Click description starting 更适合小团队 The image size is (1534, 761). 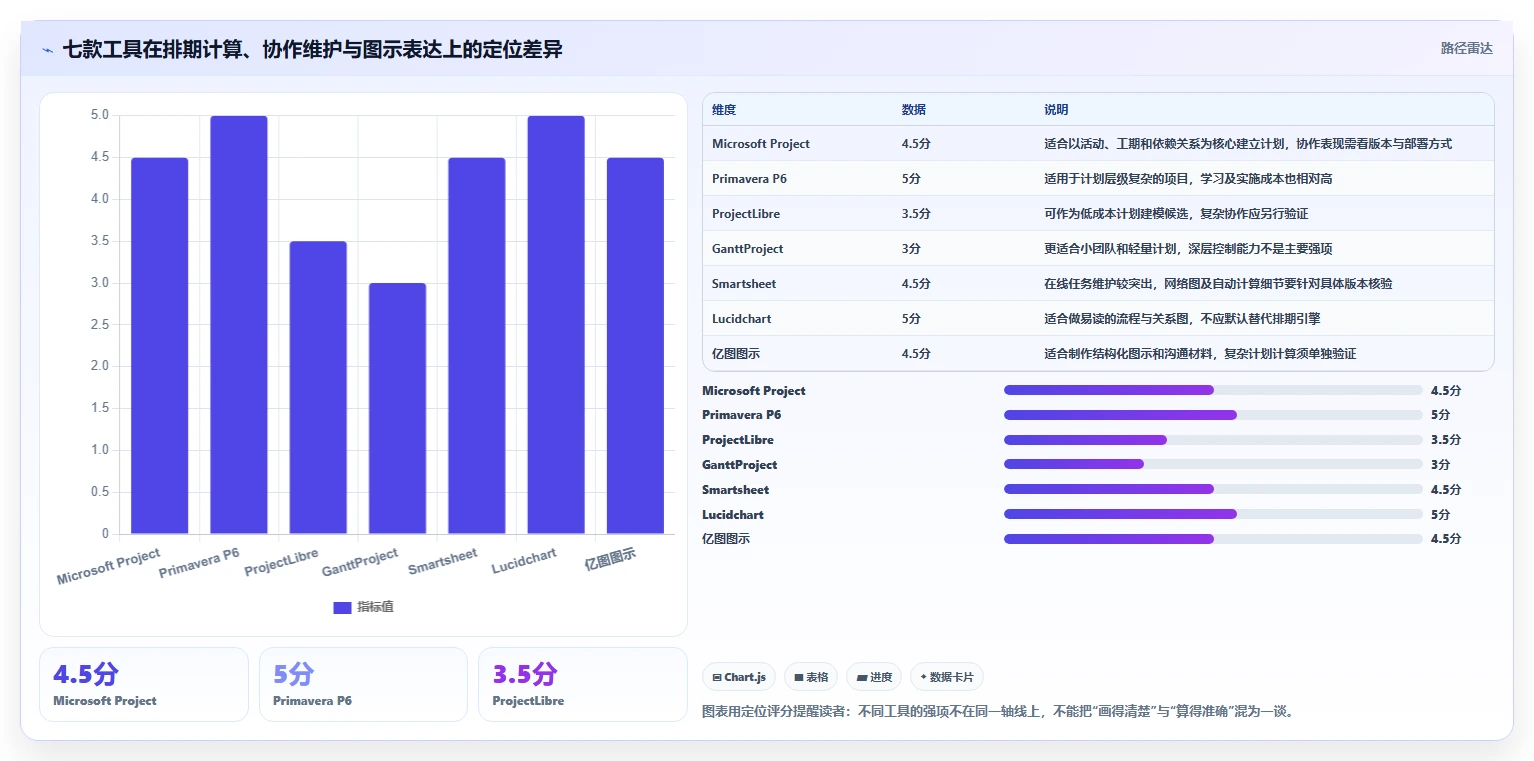(x=1188, y=249)
